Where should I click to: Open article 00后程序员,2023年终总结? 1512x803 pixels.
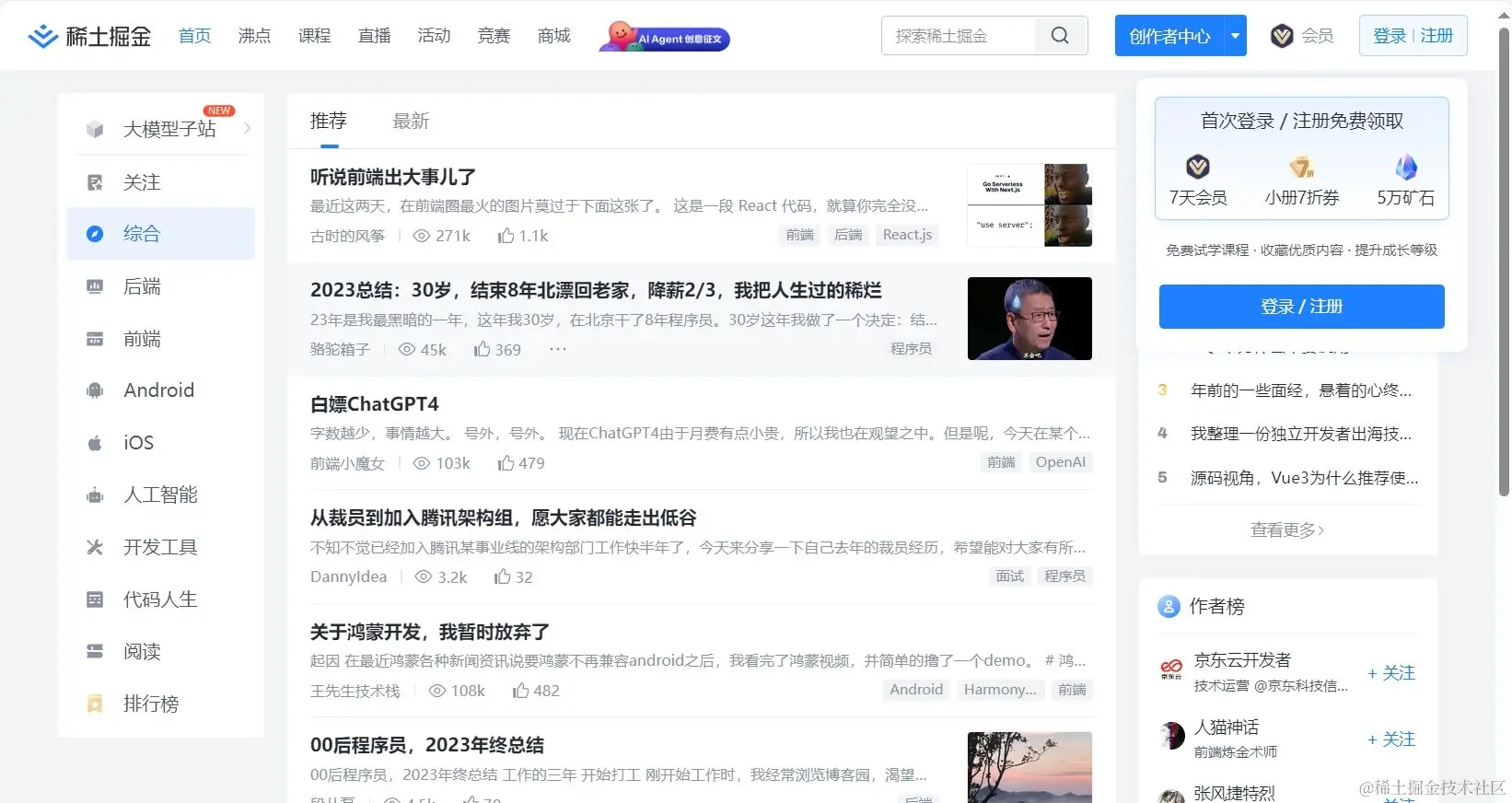click(427, 745)
